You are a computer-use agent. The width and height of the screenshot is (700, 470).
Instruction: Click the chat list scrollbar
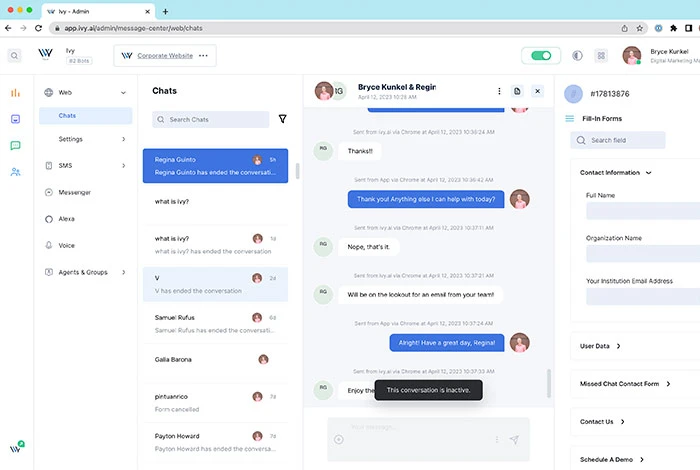[297, 171]
